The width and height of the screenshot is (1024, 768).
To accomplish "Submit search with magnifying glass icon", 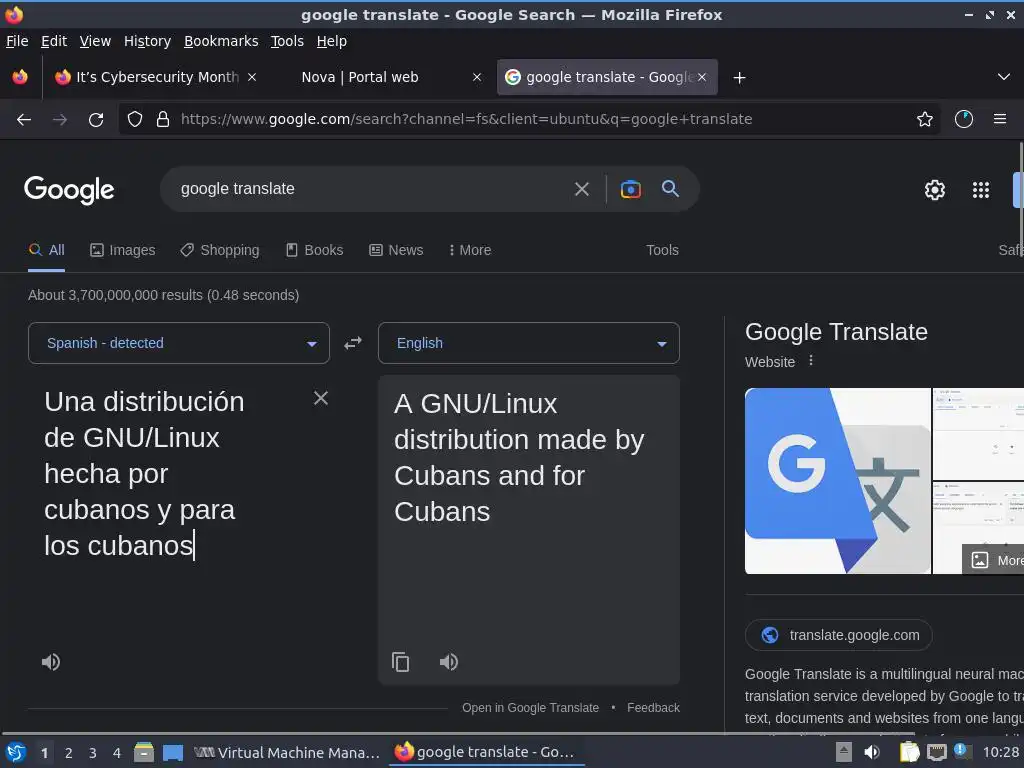I will 670,189.
